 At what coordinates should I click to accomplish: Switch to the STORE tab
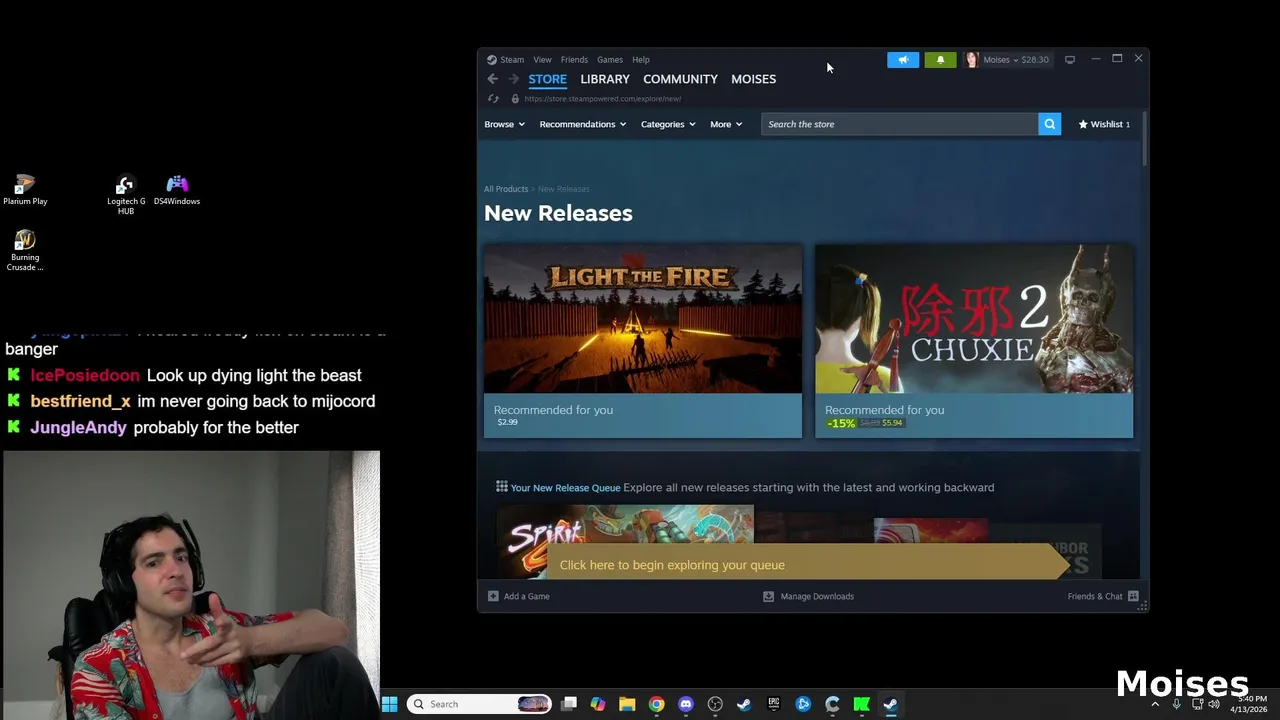pos(547,79)
